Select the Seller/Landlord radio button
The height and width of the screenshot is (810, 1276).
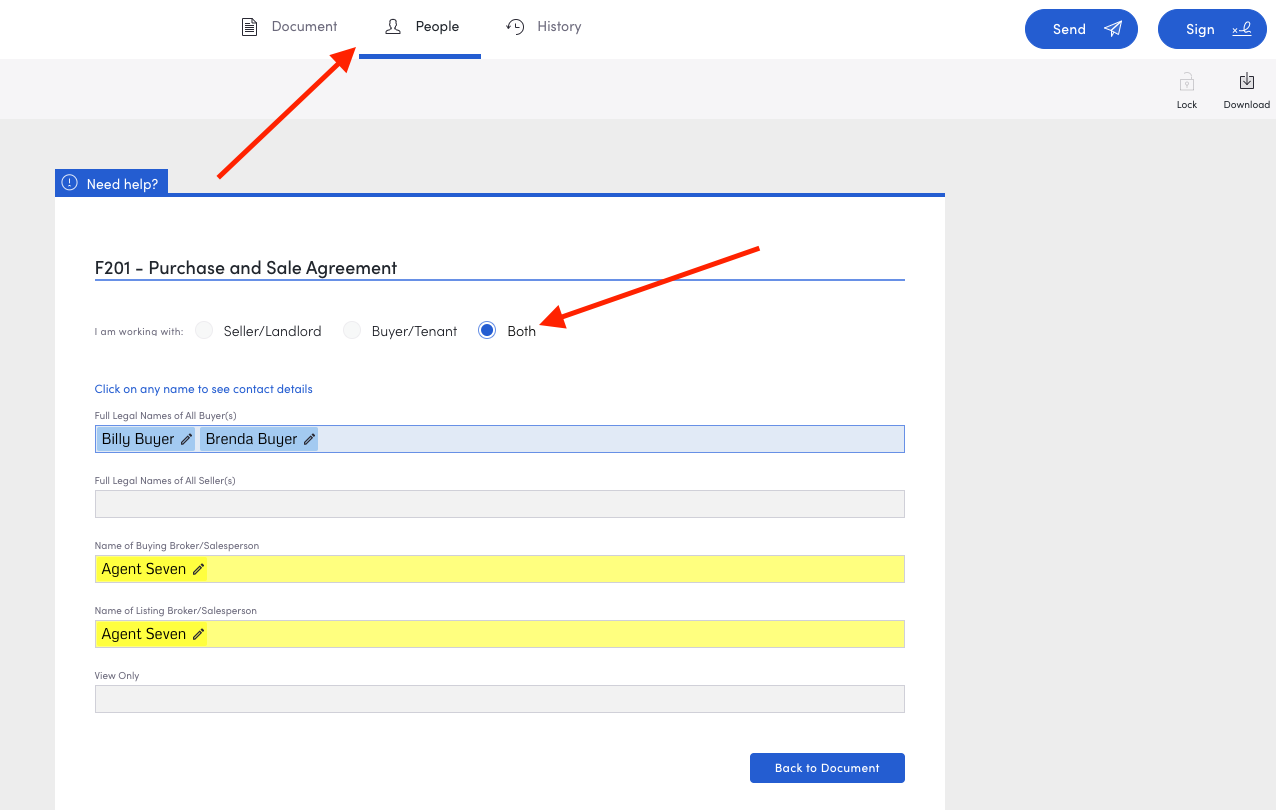[x=204, y=330]
